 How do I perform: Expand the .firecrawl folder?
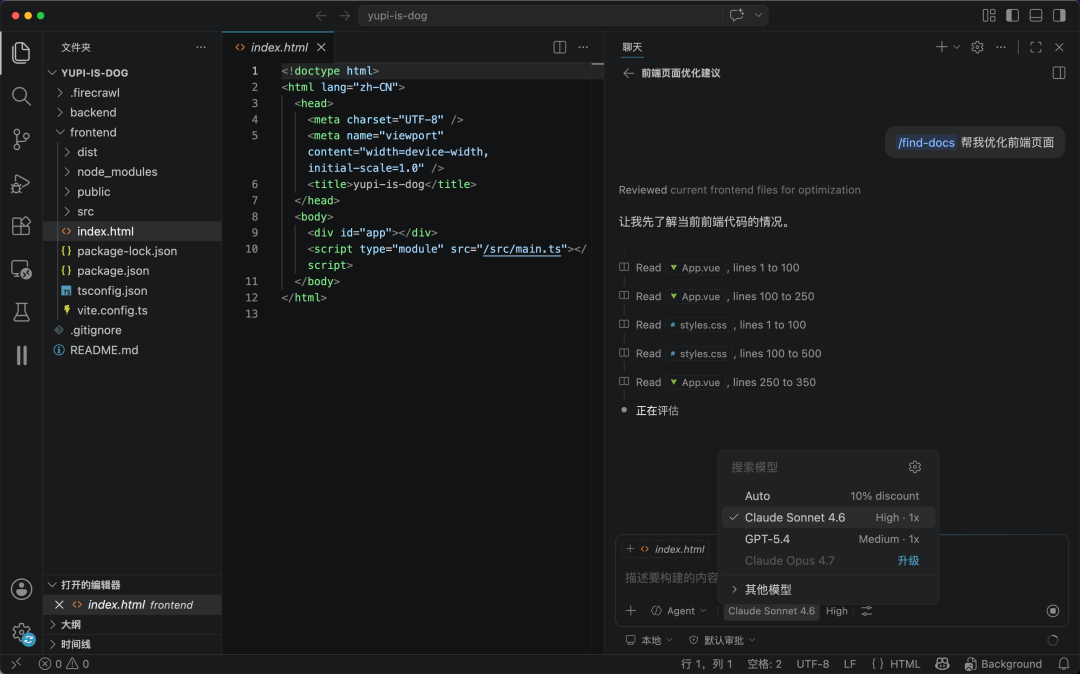click(132, 92)
